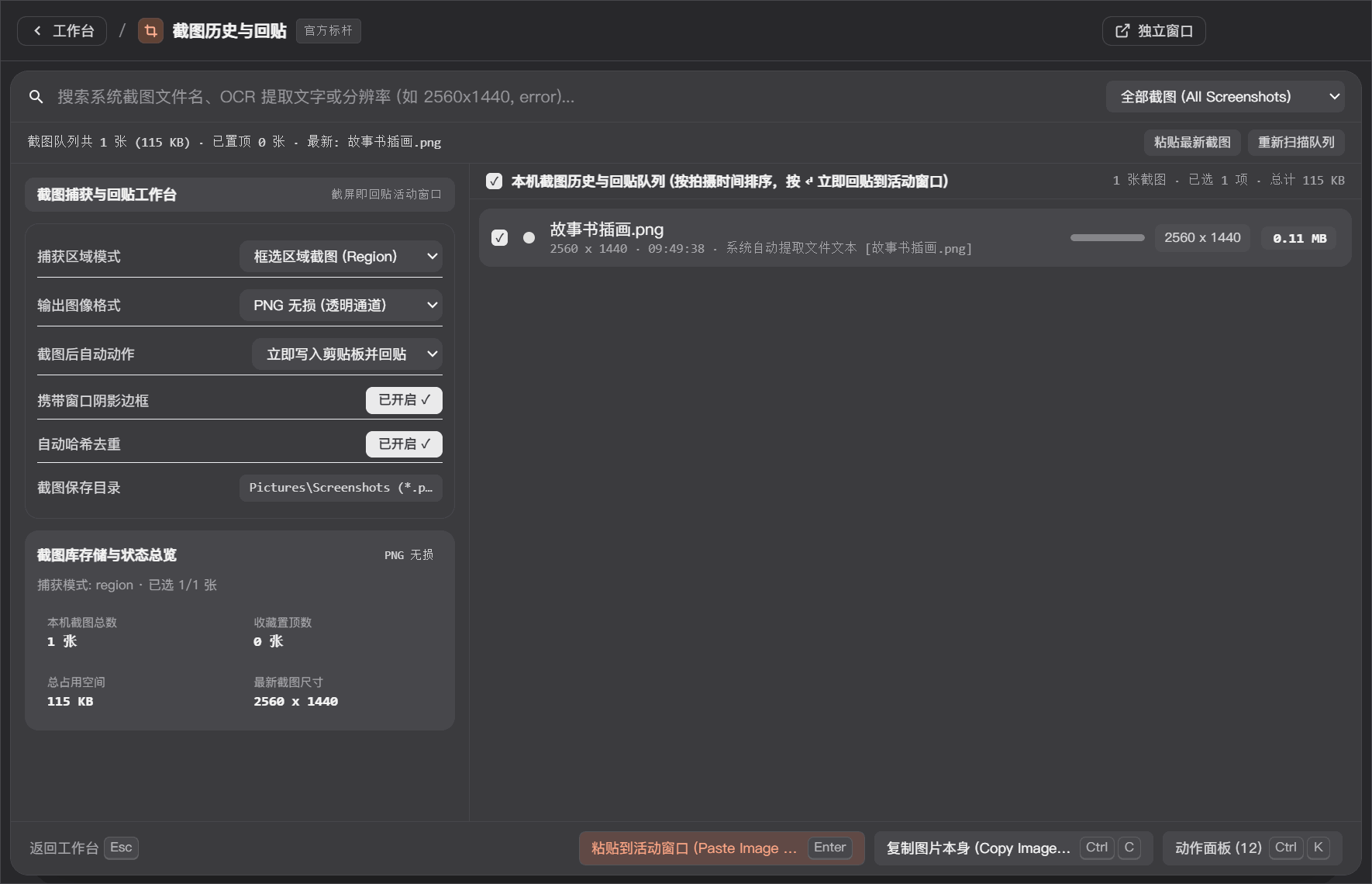Click 粘贴最新截图 button
This screenshot has width=1372, height=884.
pyautogui.click(x=1192, y=143)
